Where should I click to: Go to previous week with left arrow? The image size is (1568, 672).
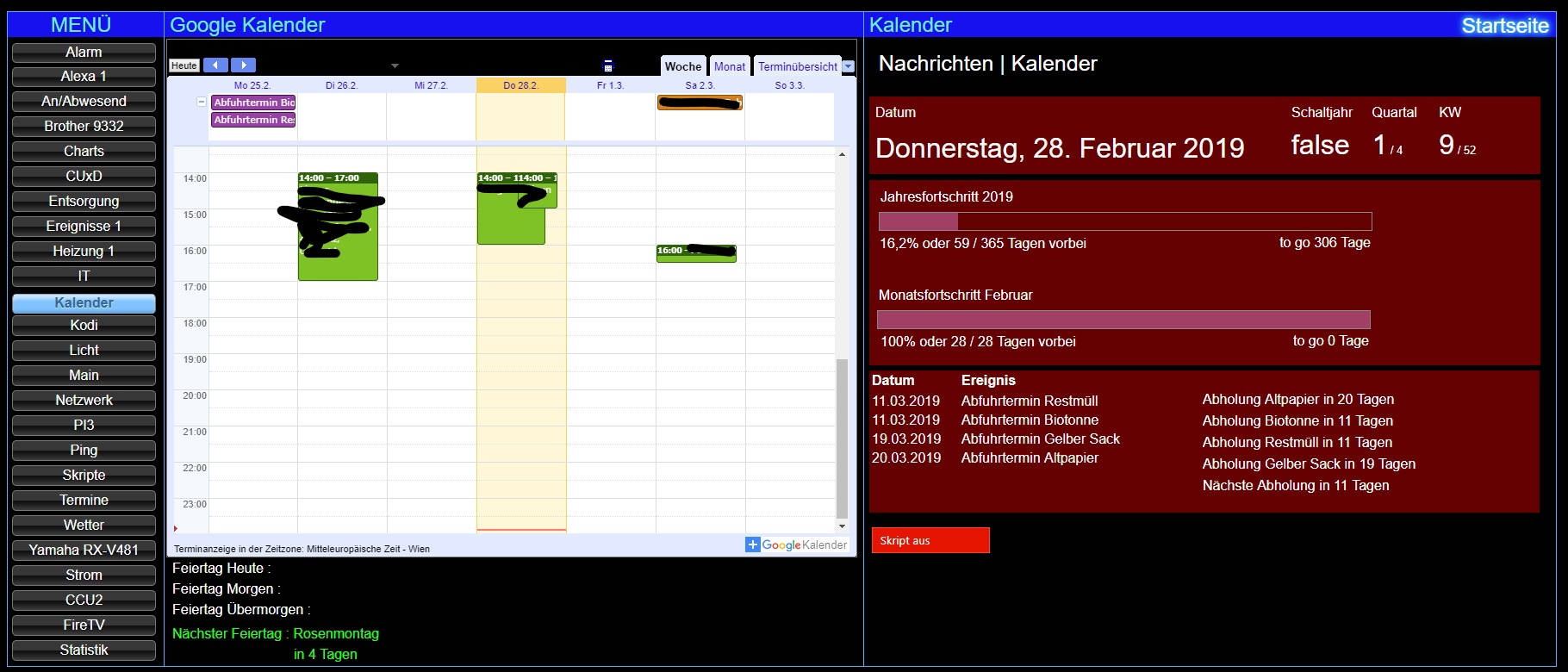point(215,65)
